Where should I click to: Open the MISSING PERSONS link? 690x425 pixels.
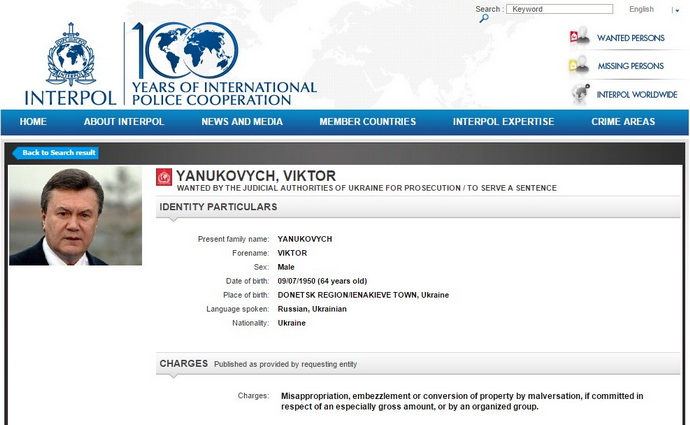[x=631, y=66]
